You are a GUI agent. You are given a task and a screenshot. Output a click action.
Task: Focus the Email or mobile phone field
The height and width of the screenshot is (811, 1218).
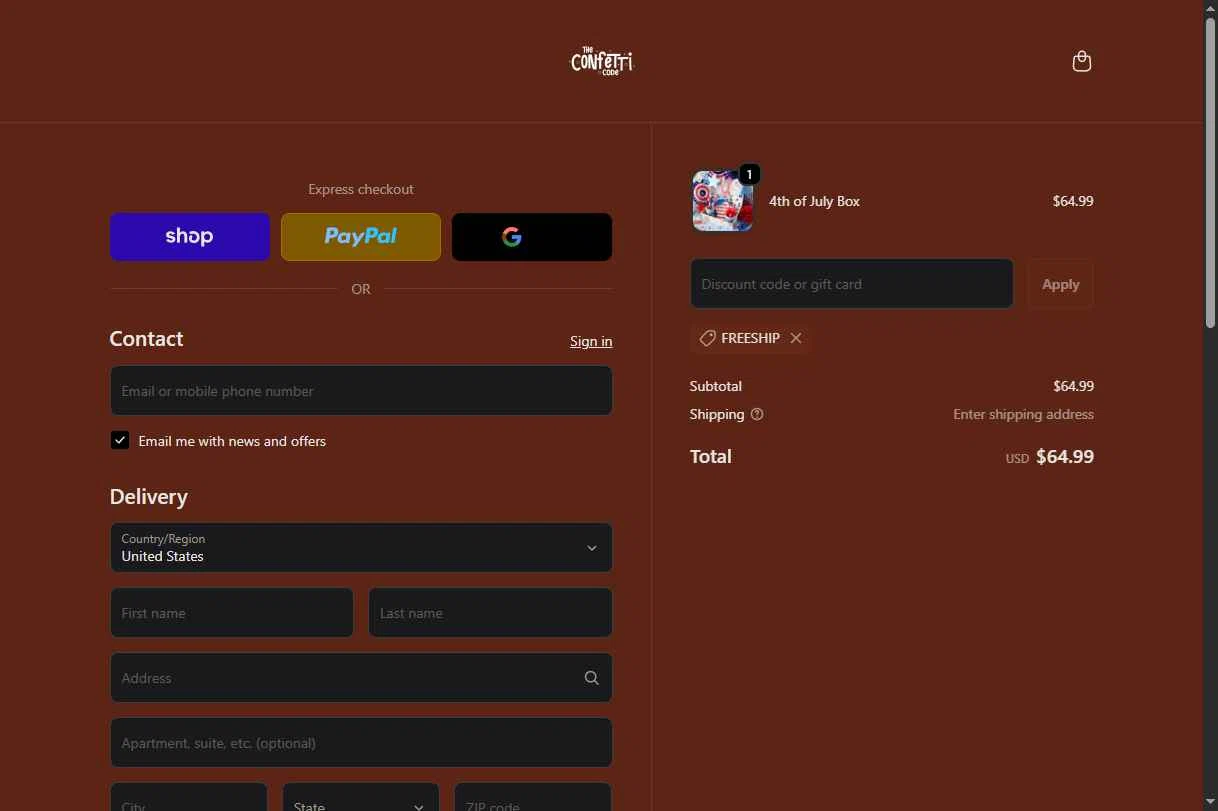click(361, 391)
